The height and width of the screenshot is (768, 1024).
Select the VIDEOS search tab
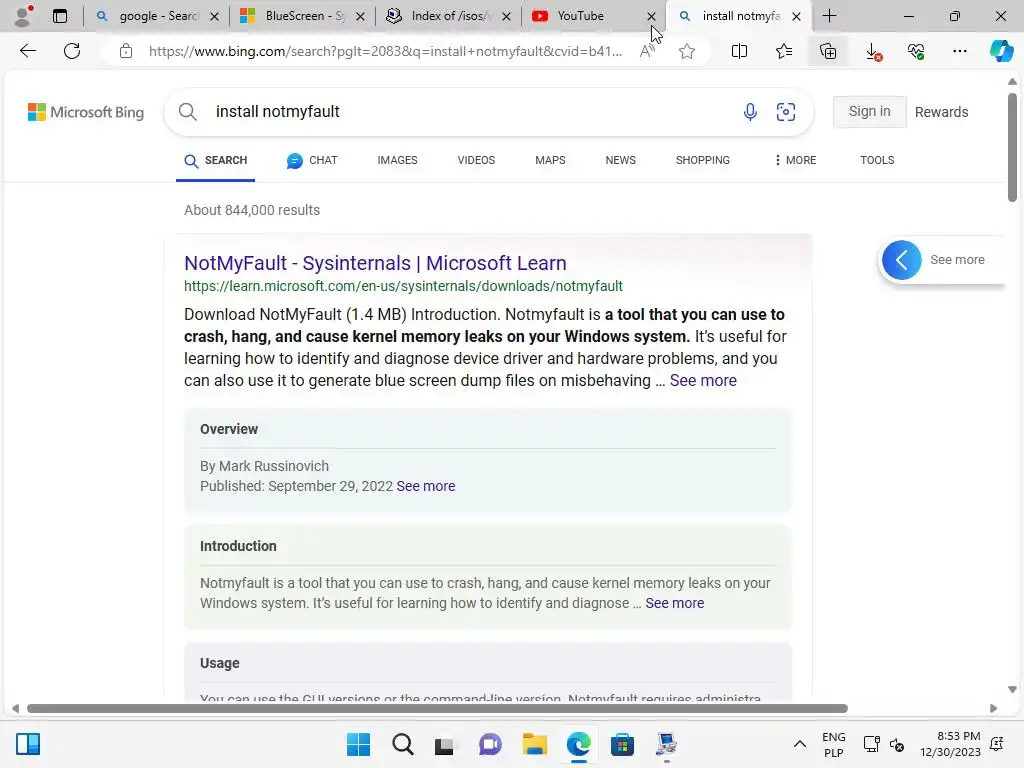(x=476, y=160)
